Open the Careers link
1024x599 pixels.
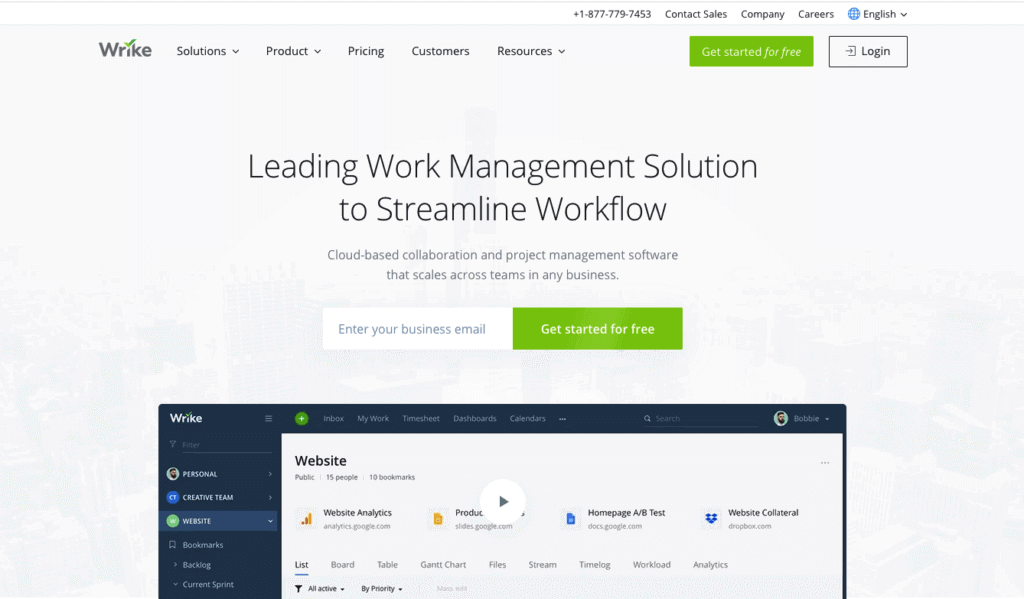click(x=816, y=14)
